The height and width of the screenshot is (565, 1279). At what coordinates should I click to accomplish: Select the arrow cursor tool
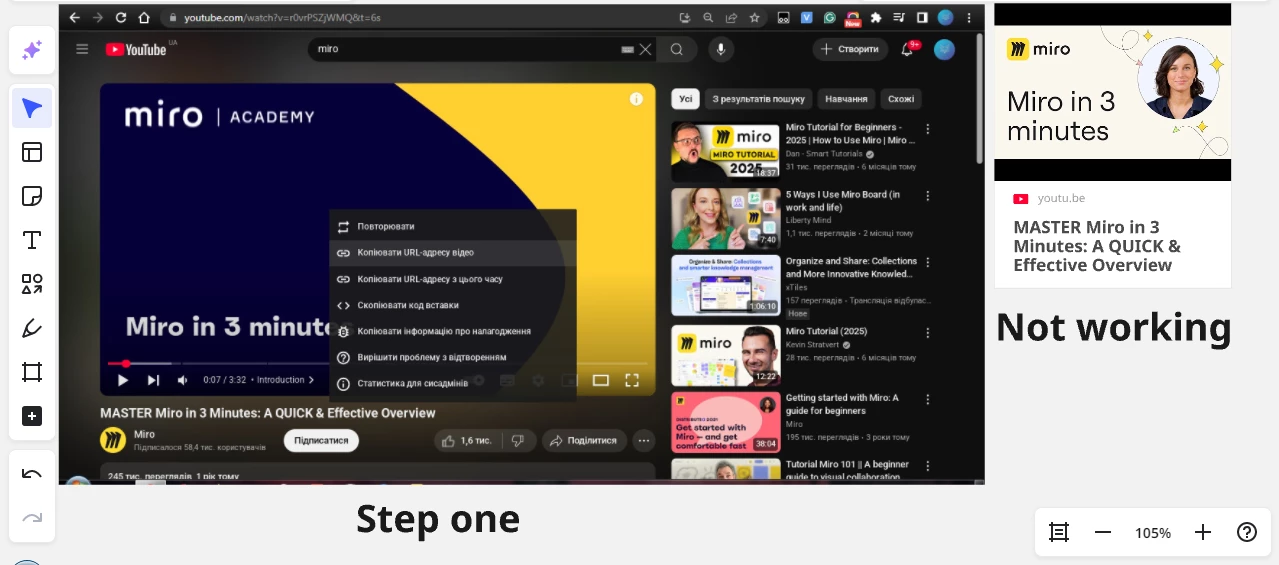(32, 108)
